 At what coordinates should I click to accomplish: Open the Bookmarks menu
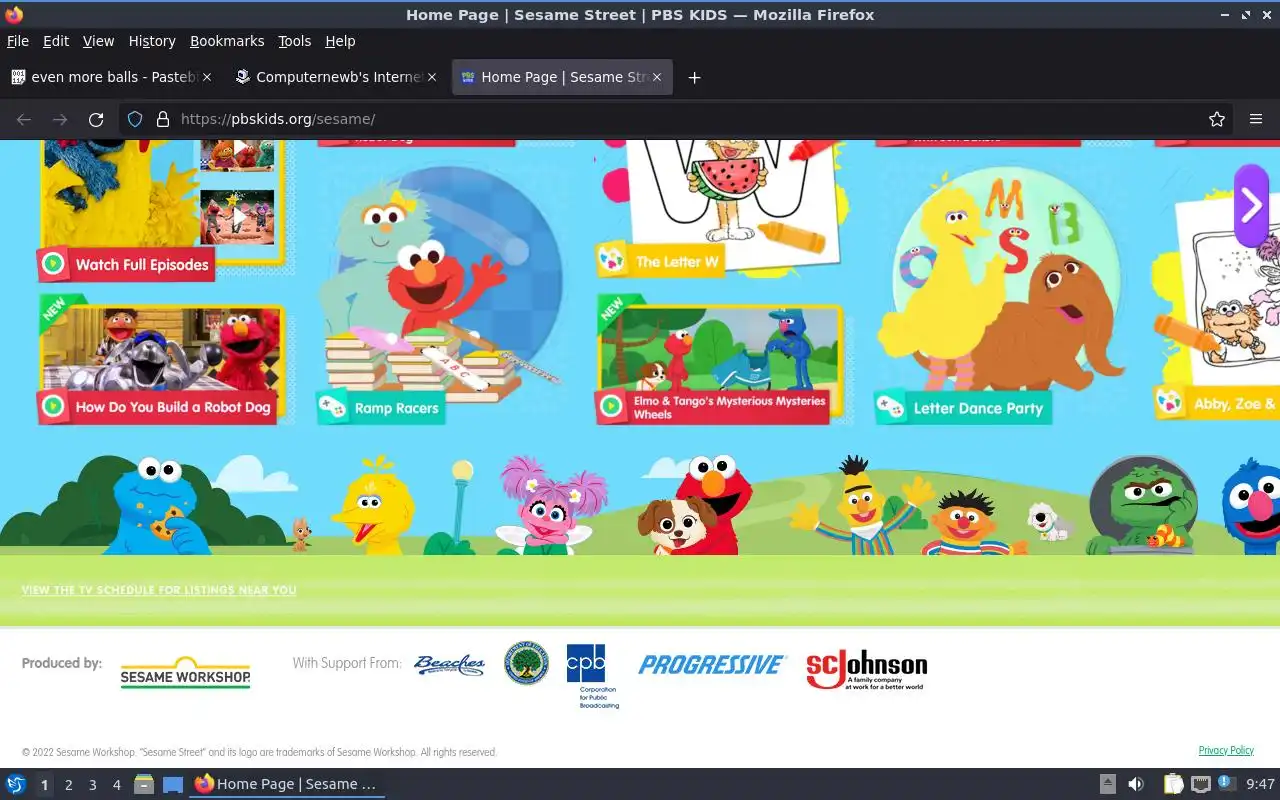coord(227,41)
